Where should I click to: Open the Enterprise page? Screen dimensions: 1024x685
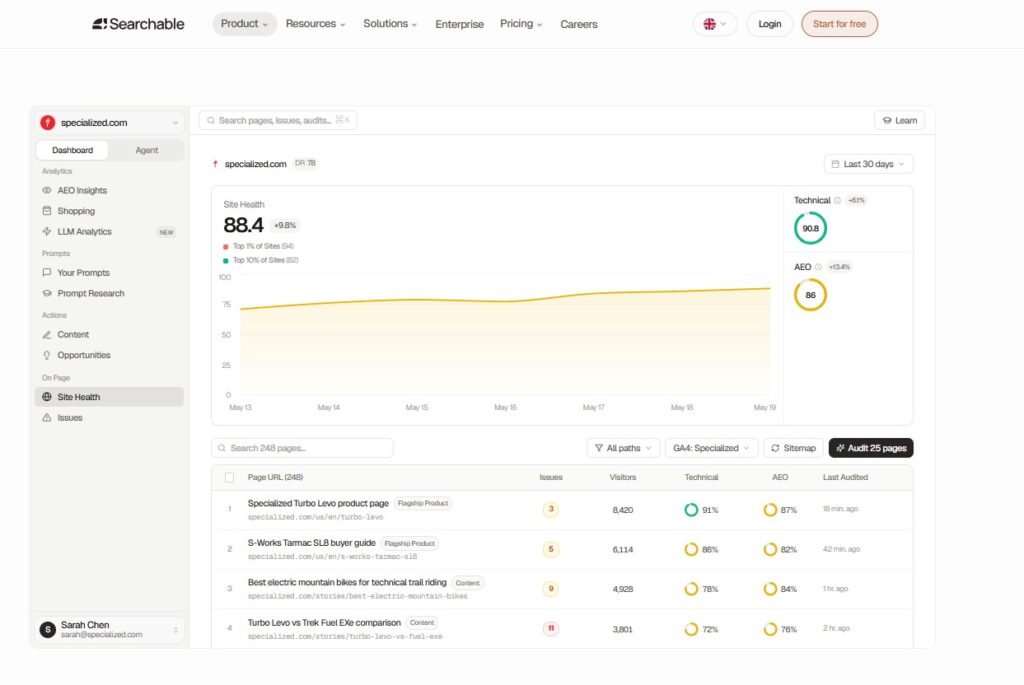pos(460,24)
